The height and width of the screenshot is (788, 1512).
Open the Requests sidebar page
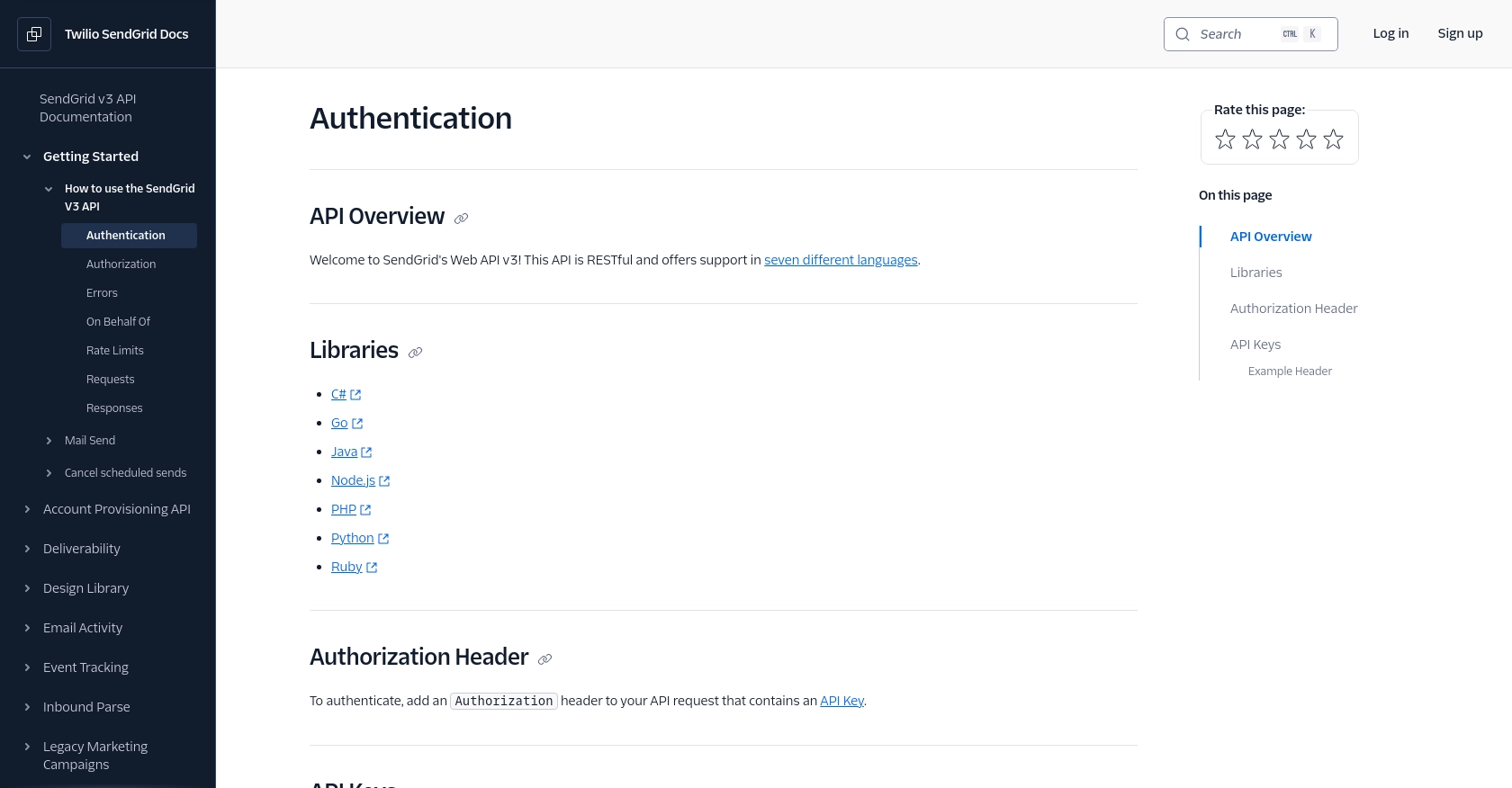(110, 380)
